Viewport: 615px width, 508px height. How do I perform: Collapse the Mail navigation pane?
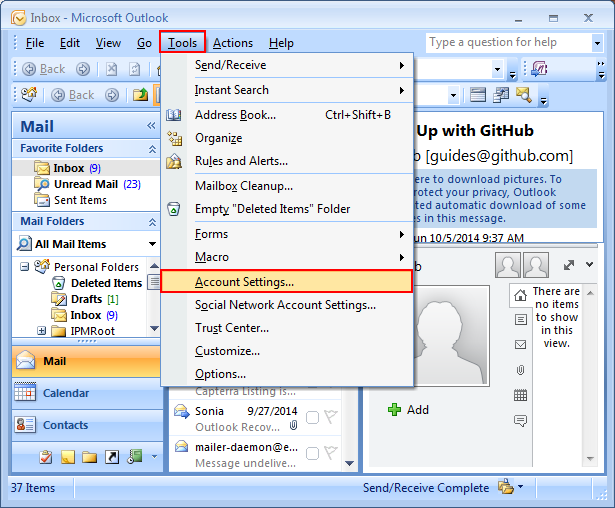151,126
